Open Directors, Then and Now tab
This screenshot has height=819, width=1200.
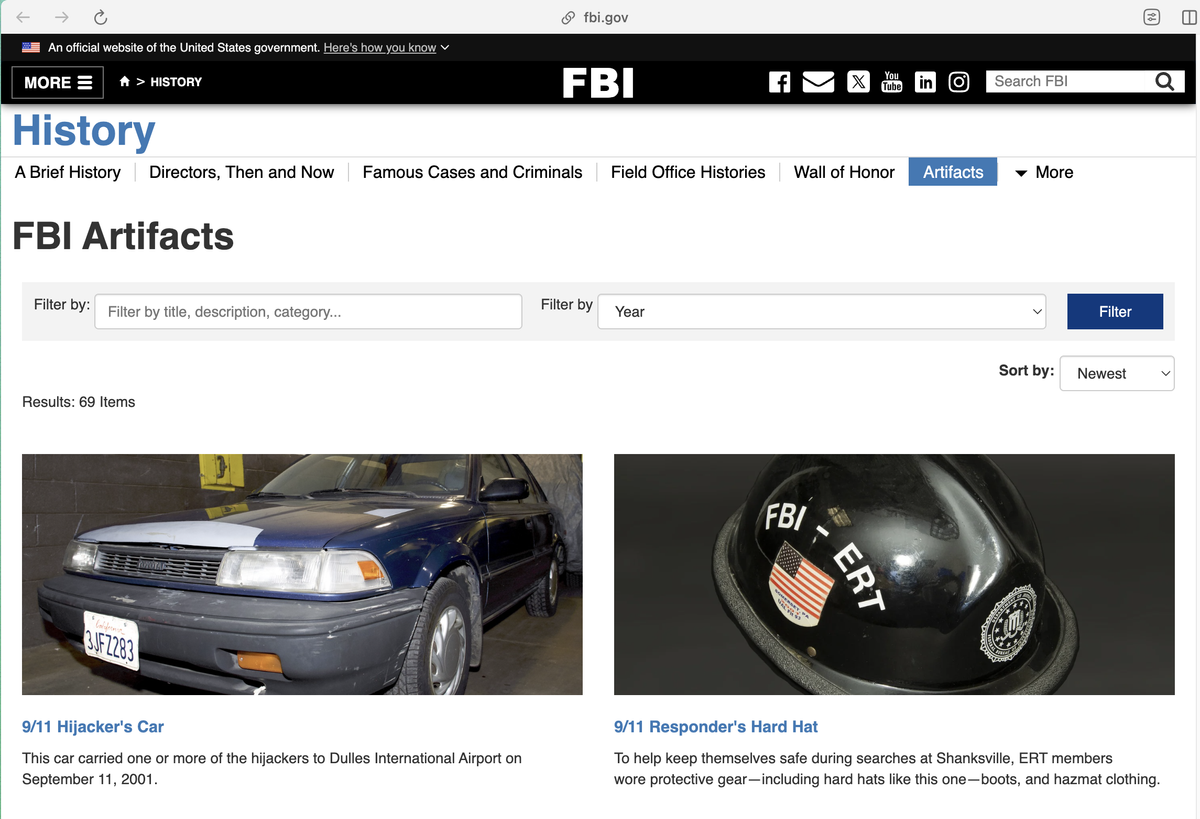(242, 172)
